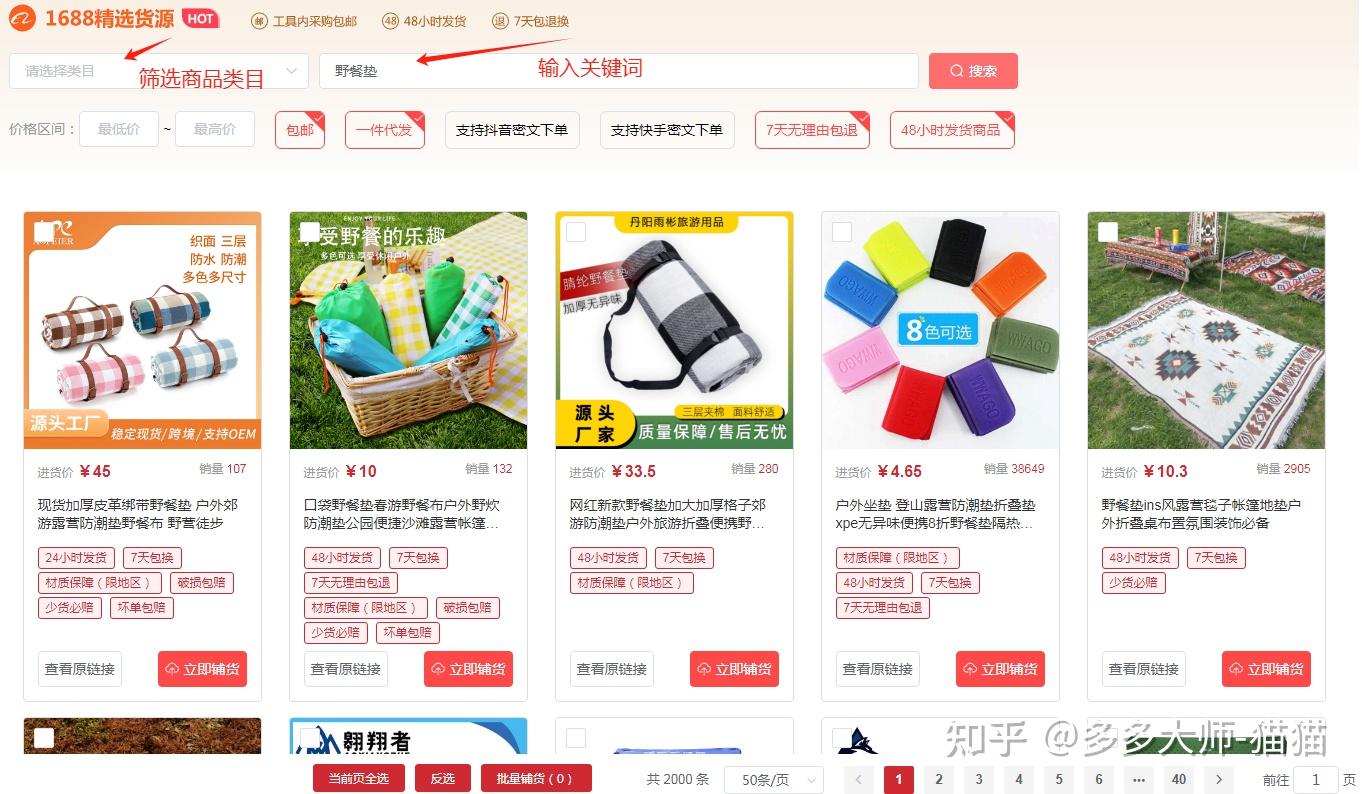
Task: Click the magnifier icon in the search button
Action: (x=957, y=71)
